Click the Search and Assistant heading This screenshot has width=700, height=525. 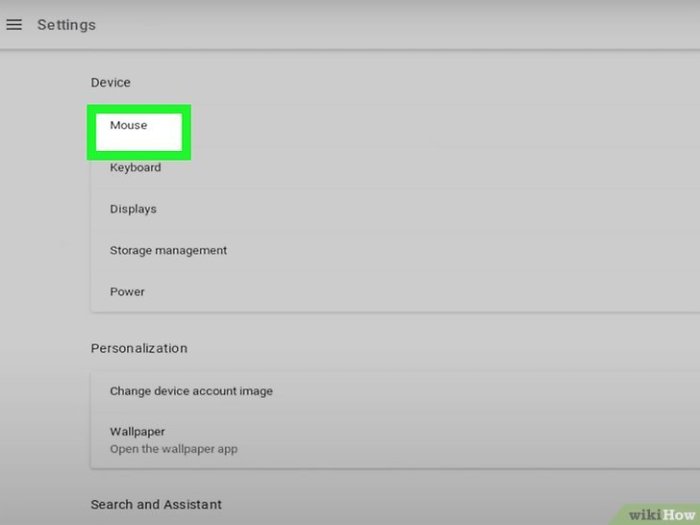pos(156,504)
